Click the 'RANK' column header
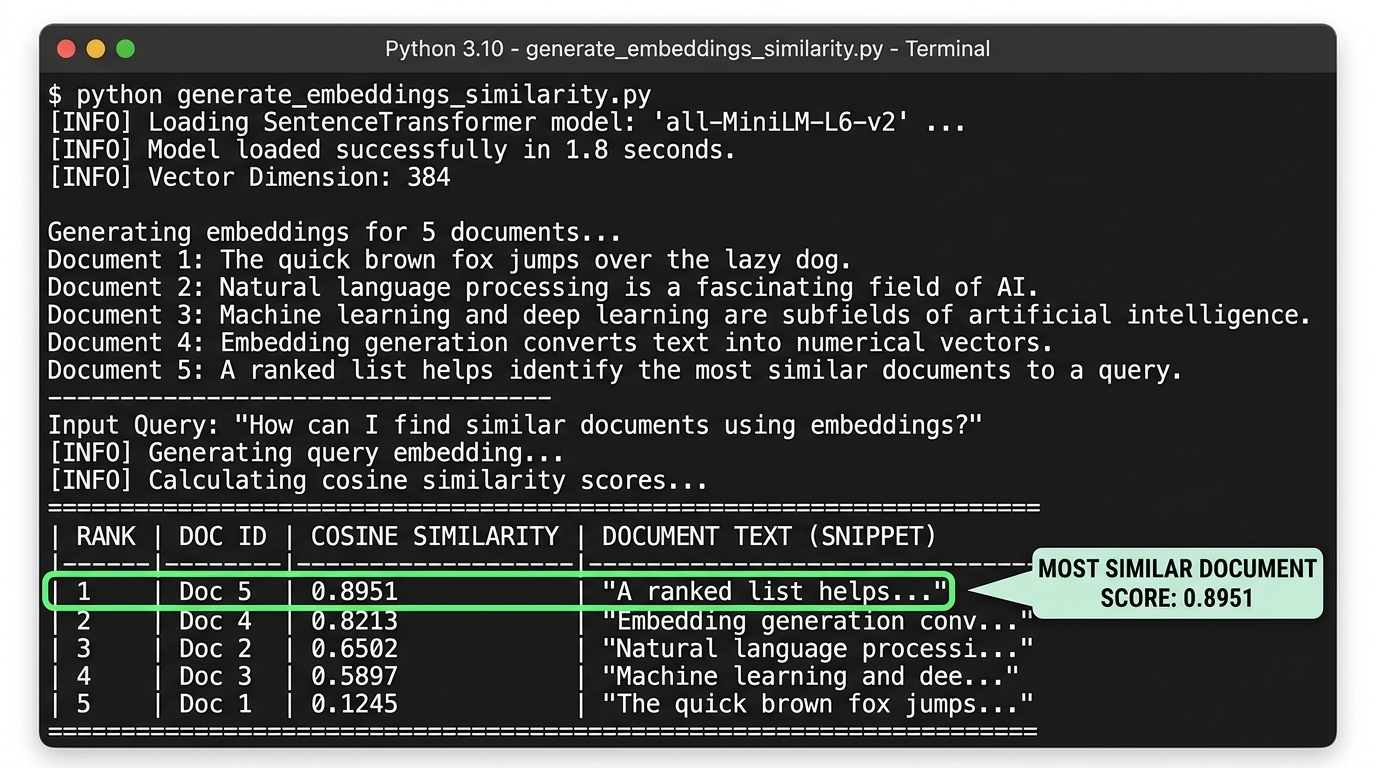 [x=106, y=536]
